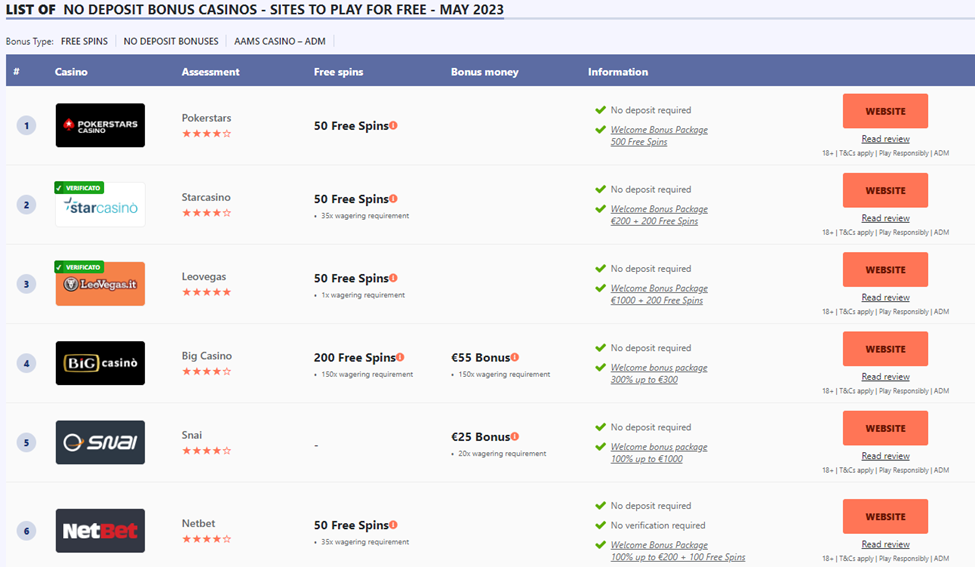Read the Starcasino review
This screenshot has height=567, width=975.
885,218
